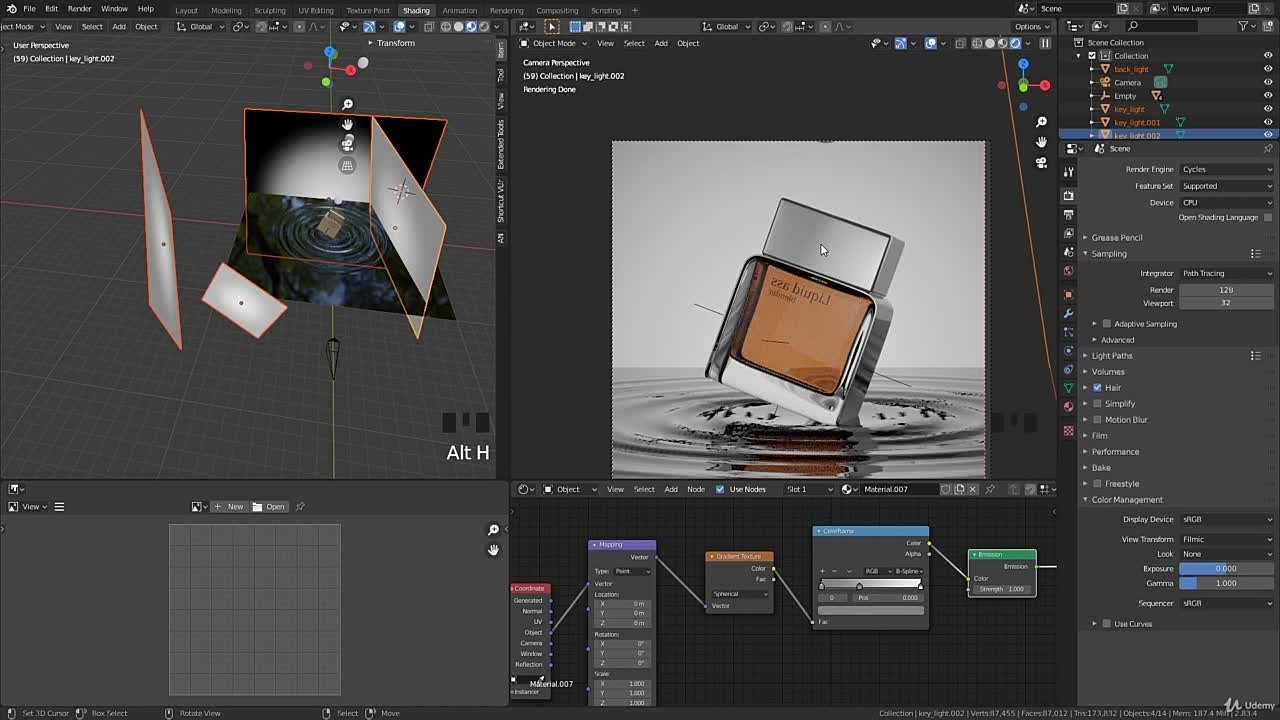The image size is (1280, 720).
Task: Click the Blender logo icon in the menu bar
Action: [11, 9]
